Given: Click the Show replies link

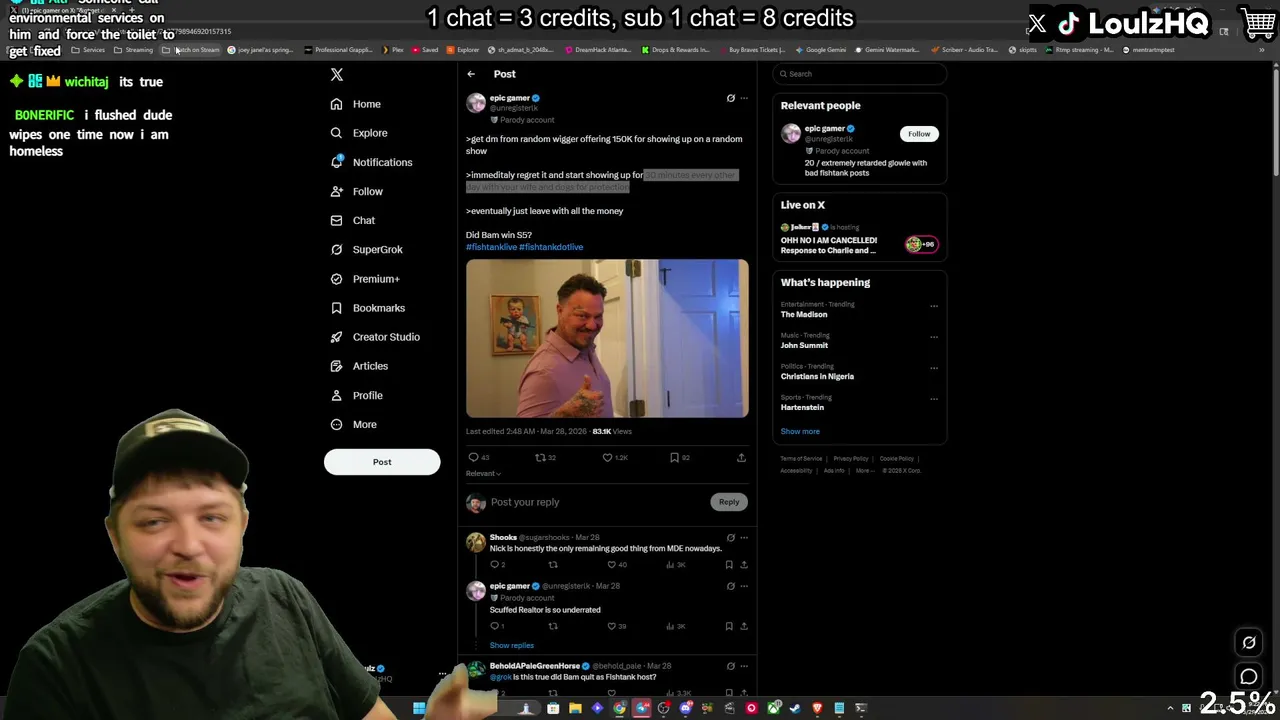Looking at the screenshot, I should [512, 646].
